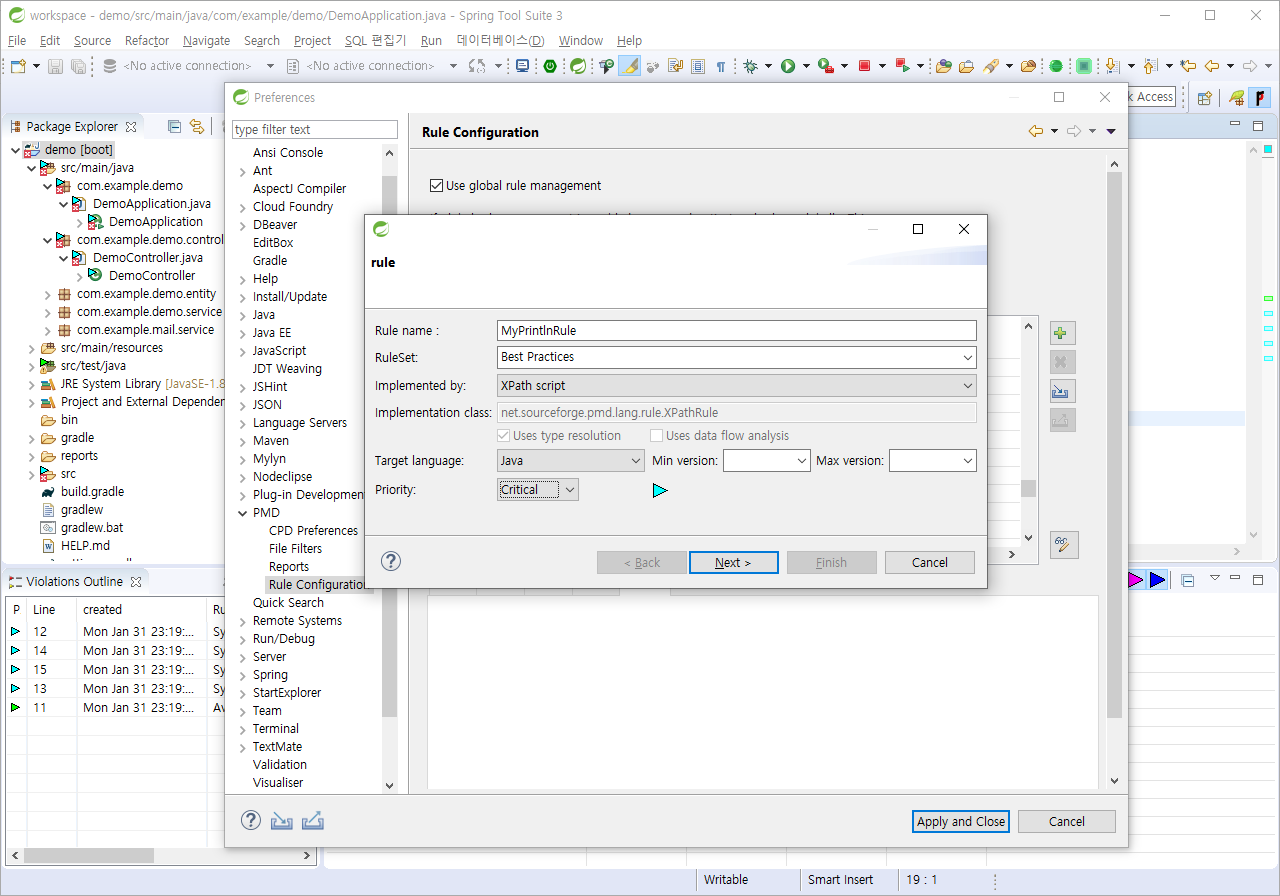
Task: Open the Navigate menu
Action: [207, 40]
